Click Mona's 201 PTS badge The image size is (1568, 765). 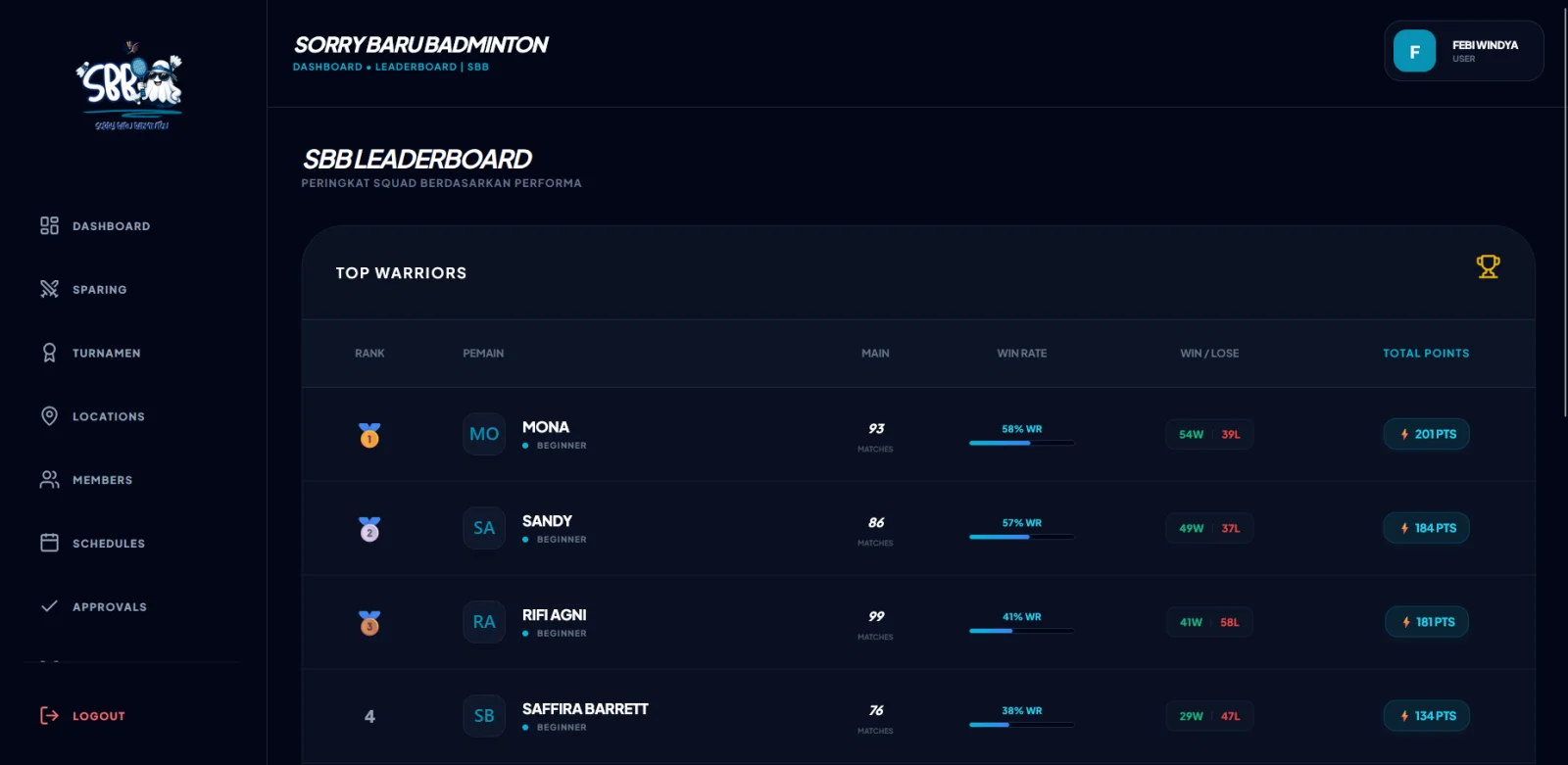(1426, 434)
